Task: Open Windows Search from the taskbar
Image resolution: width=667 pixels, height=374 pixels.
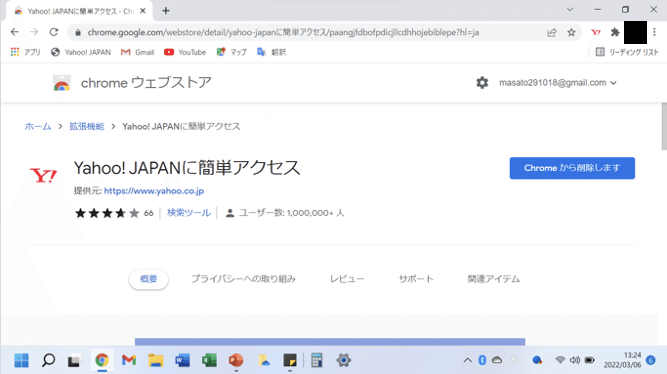Action: pos(48,360)
